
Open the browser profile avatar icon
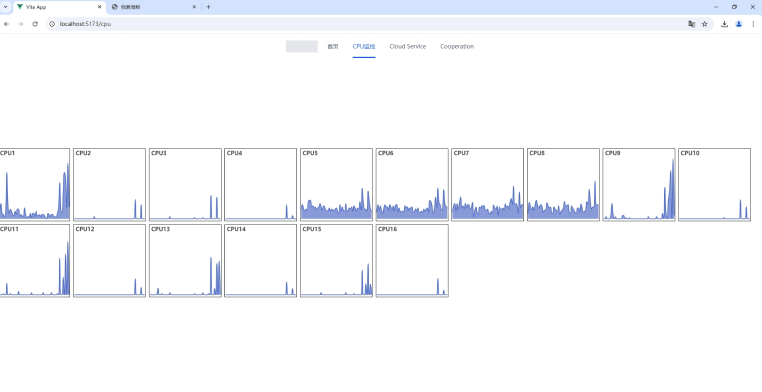[739, 24]
